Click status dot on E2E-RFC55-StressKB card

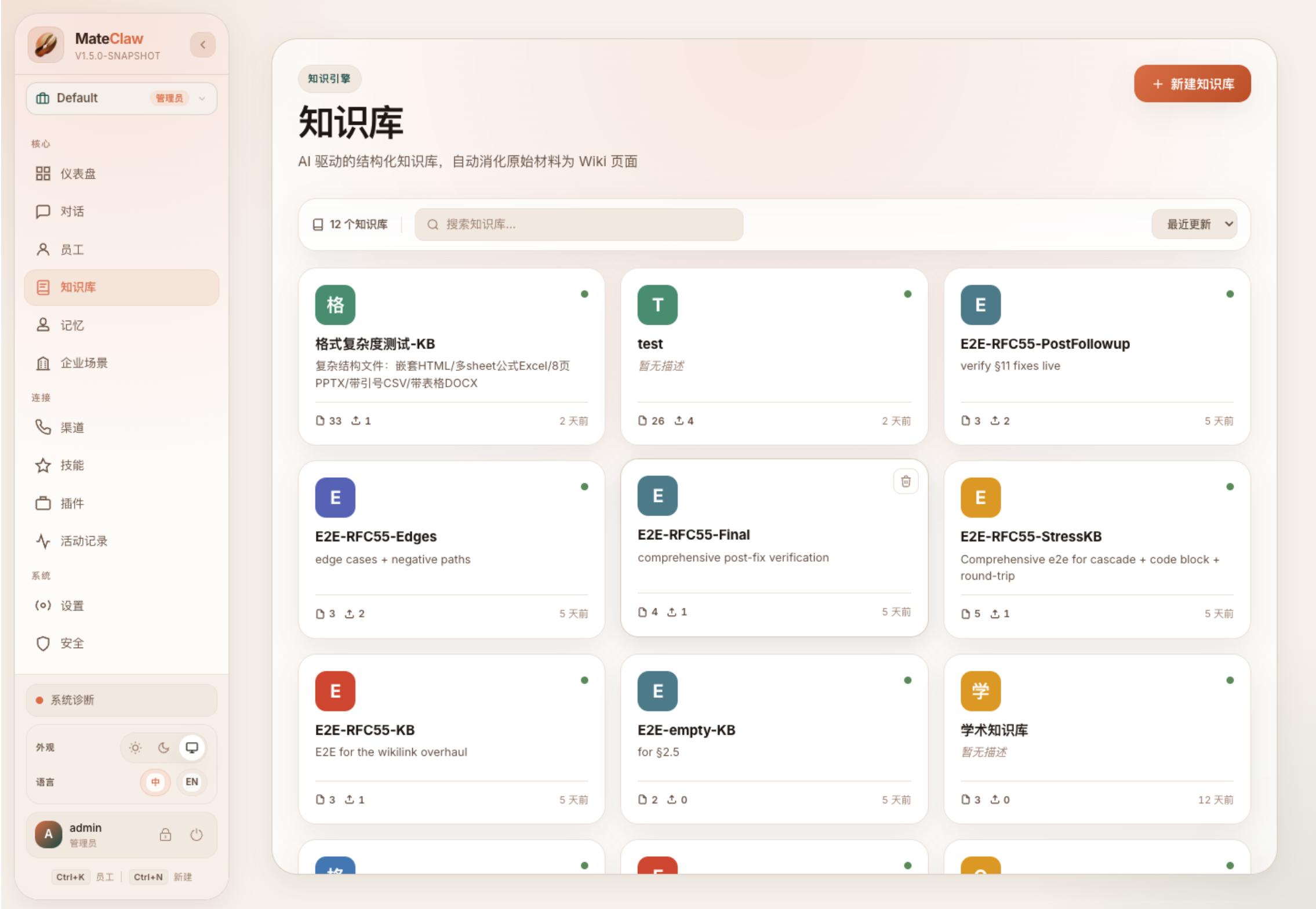(1230, 486)
